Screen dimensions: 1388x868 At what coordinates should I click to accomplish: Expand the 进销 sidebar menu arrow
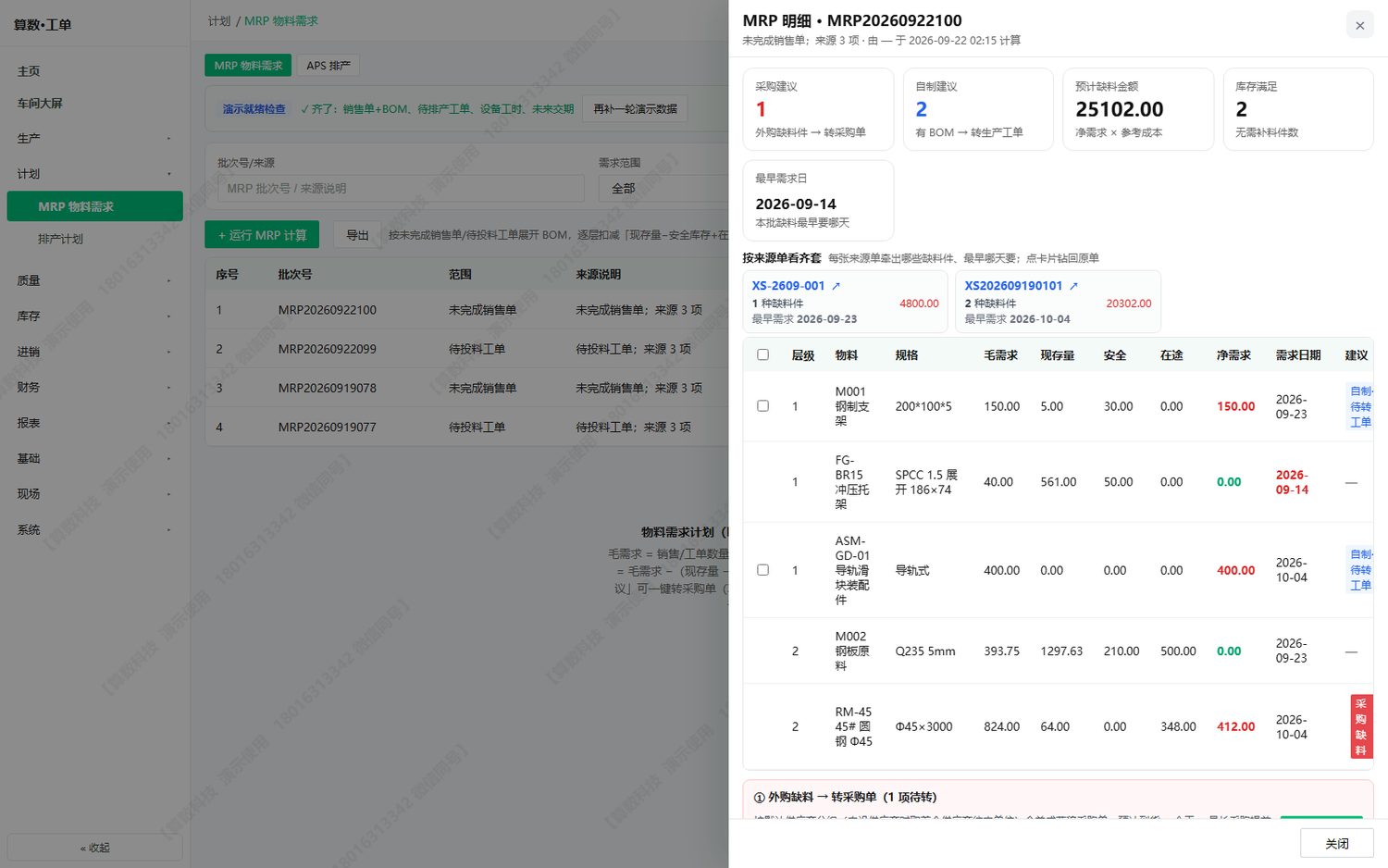tap(168, 352)
